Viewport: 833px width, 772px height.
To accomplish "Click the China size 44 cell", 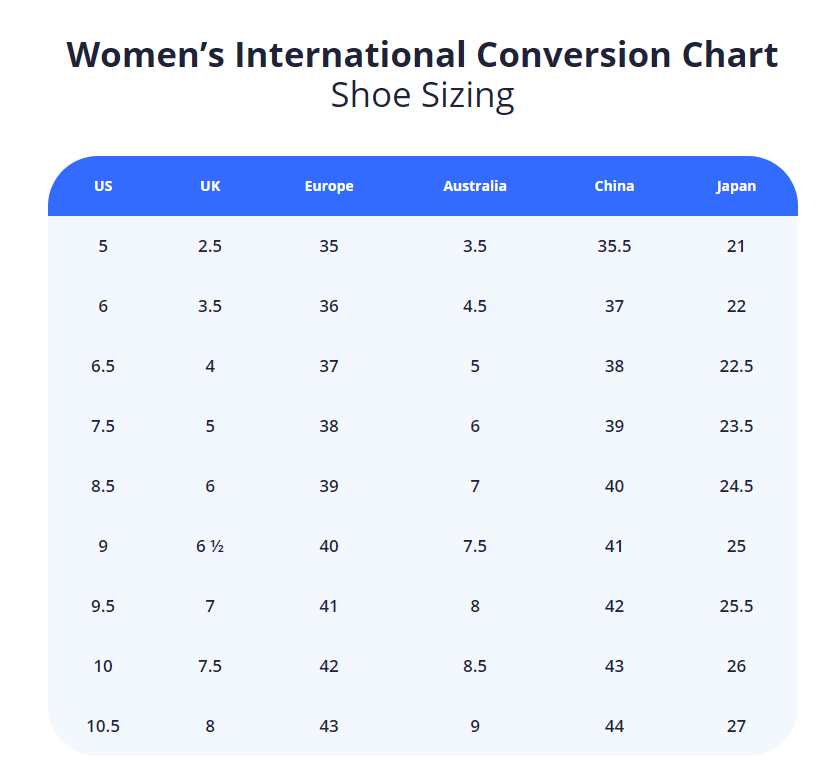I will [614, 726].
